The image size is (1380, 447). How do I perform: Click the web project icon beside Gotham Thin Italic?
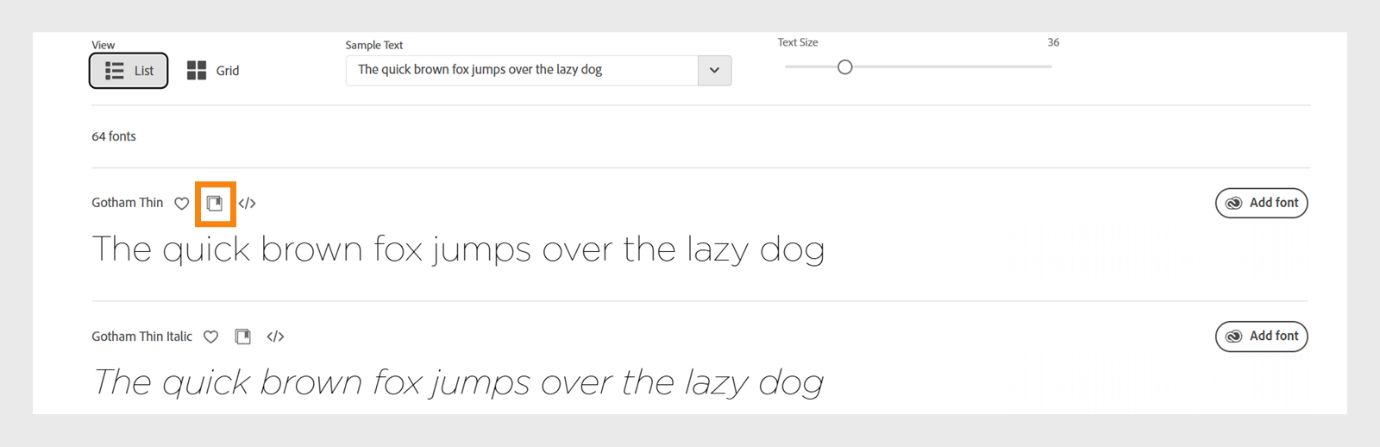[x=242, y=337]
